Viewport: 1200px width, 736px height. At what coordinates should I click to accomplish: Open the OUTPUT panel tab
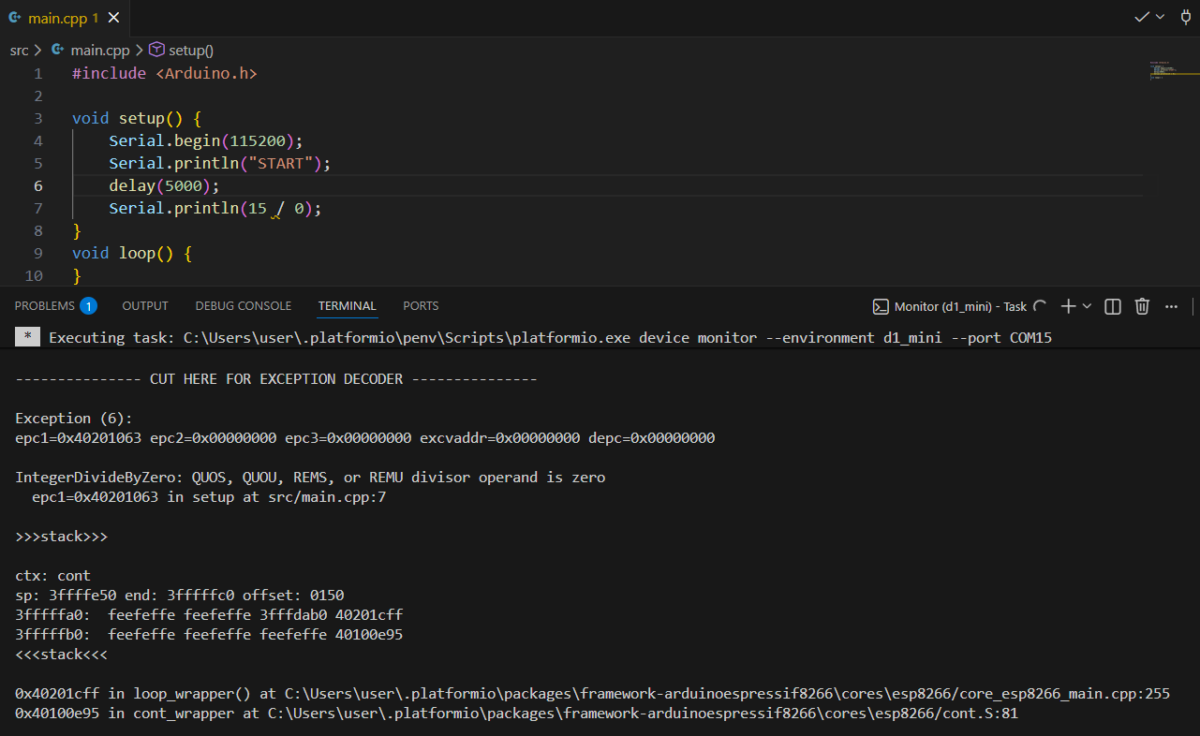pyautogui.click(x=145, y=306)
